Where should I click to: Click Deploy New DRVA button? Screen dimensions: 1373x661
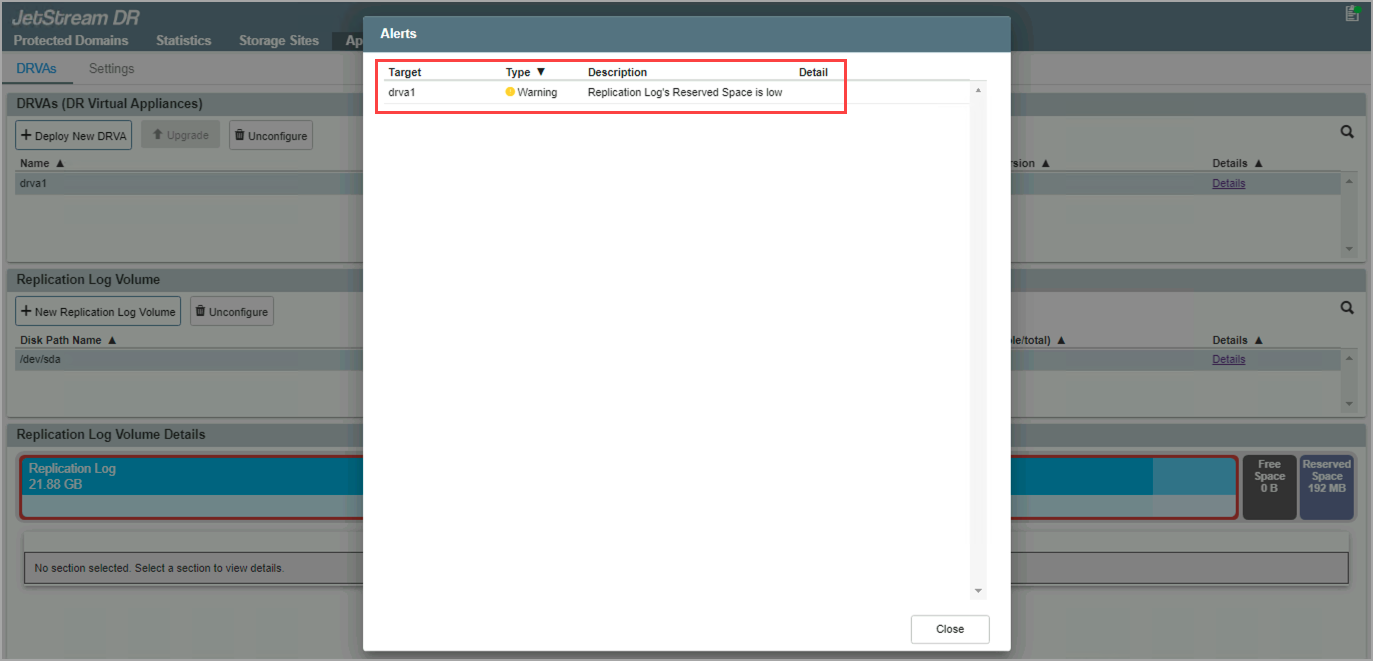[x=73, y=136]
